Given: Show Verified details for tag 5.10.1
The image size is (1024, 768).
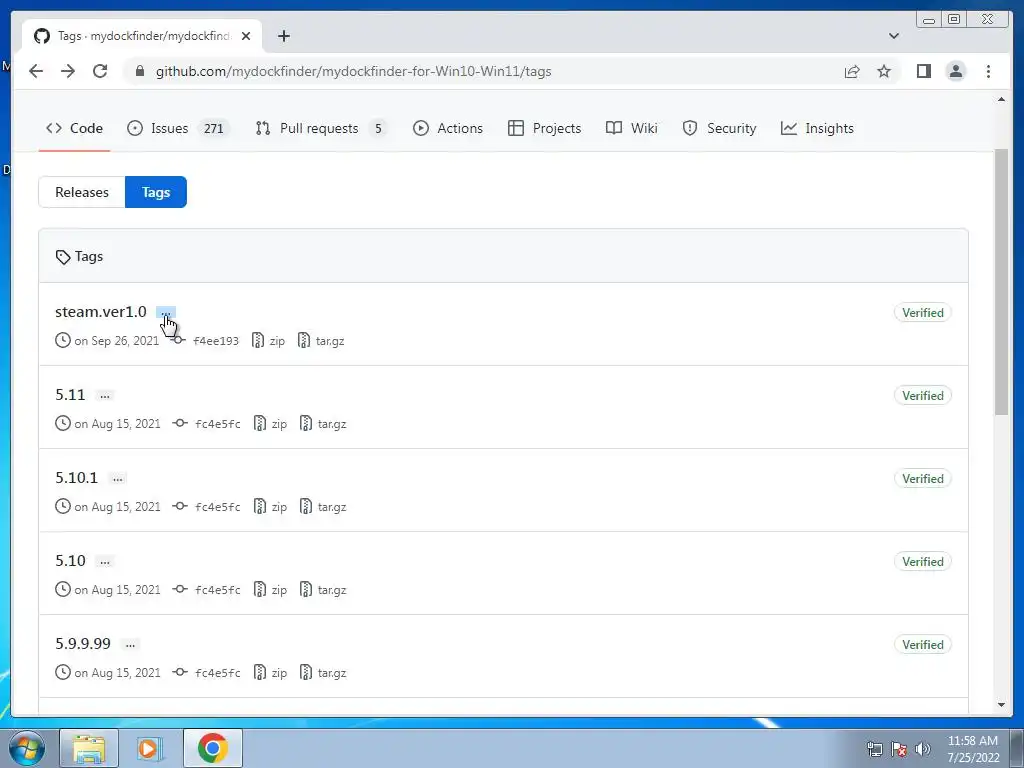Looking at the screenshot, I should [x=923, y=479].
